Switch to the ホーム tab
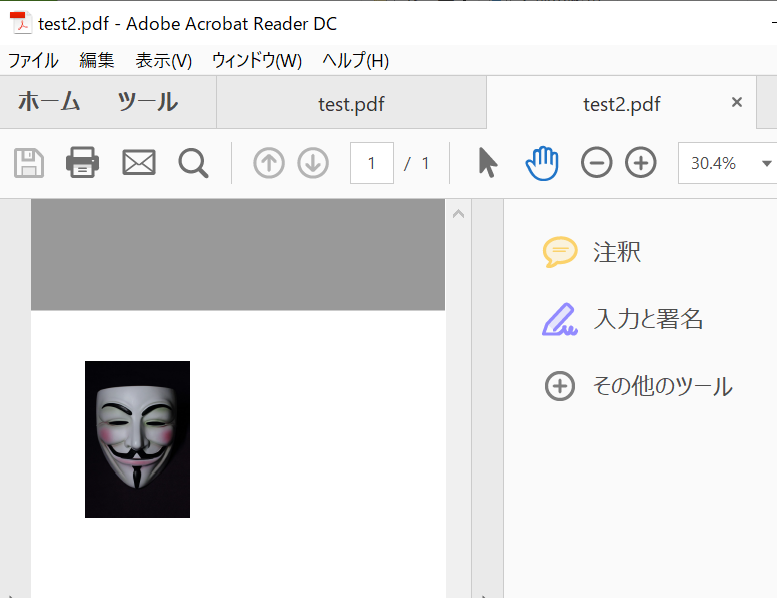Screen dimensions: 777x598 tap(49, 102)
